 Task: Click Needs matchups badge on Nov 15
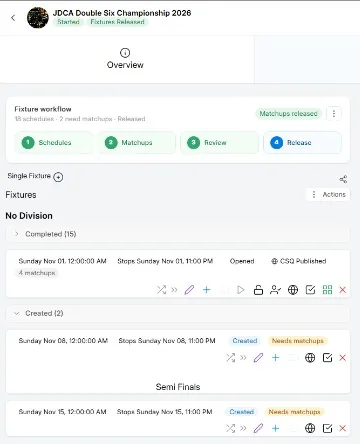[x=294, y=412]
